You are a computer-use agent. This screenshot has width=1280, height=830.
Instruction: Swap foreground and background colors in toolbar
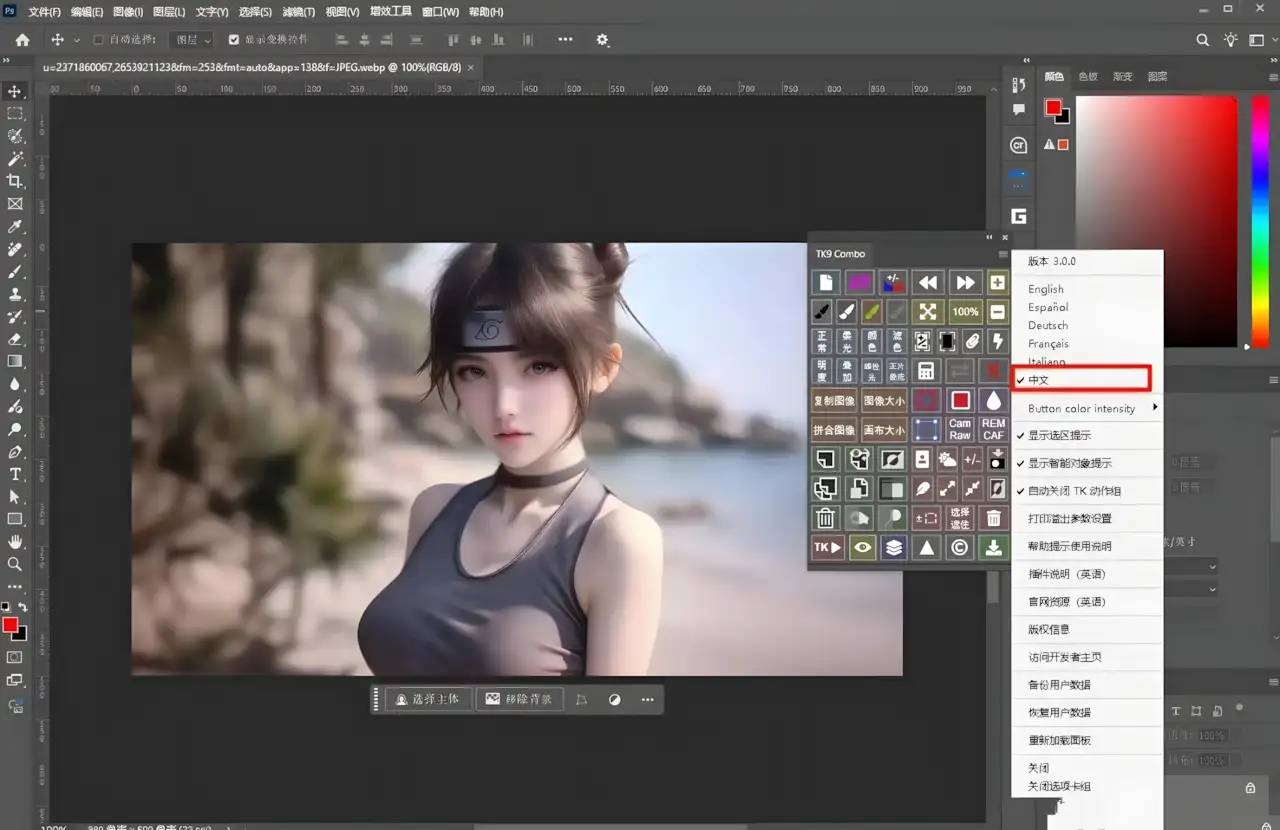pos(22,607)
